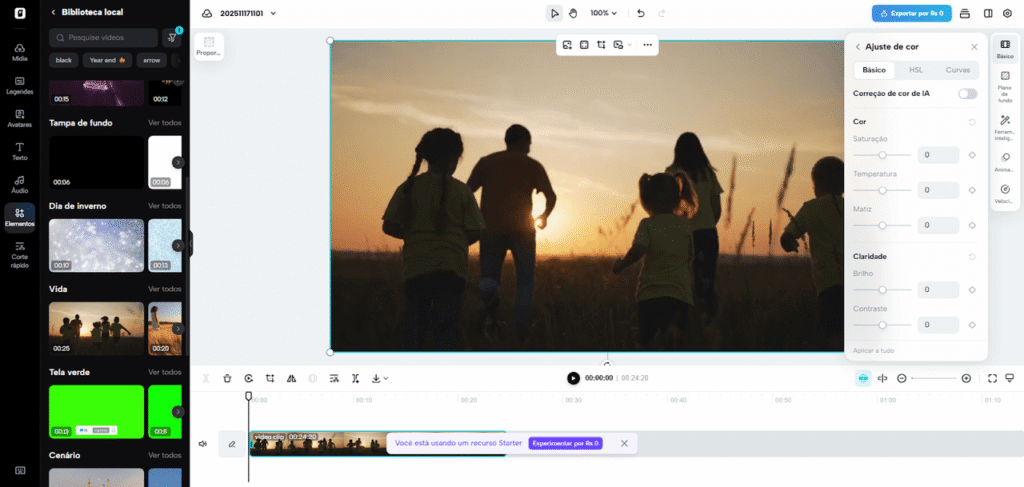1024x487 pixels.
Task: Zoom in the timeline with plus icon
Action: tap(967, 378)
